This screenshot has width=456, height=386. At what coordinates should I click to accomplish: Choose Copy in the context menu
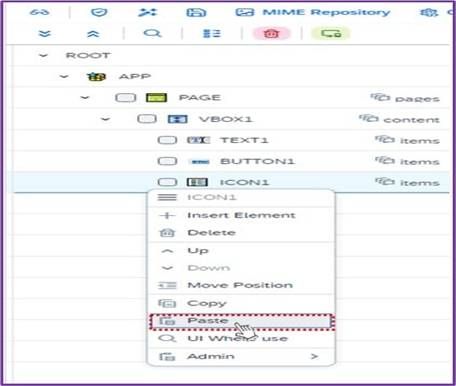point(241,303)
